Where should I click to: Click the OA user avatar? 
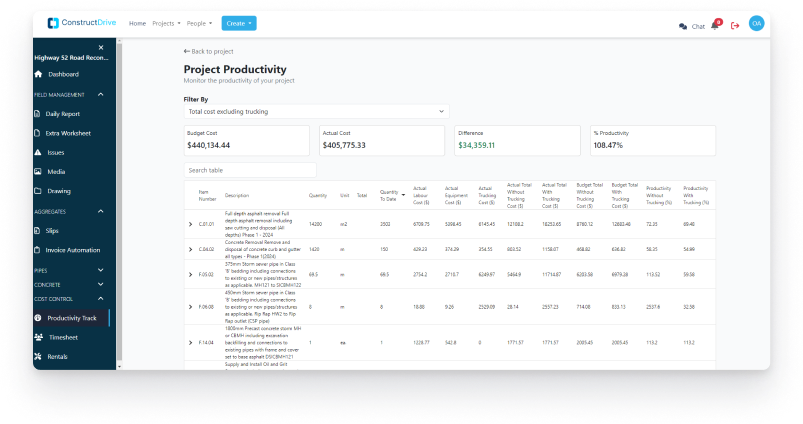pos(756,24)
